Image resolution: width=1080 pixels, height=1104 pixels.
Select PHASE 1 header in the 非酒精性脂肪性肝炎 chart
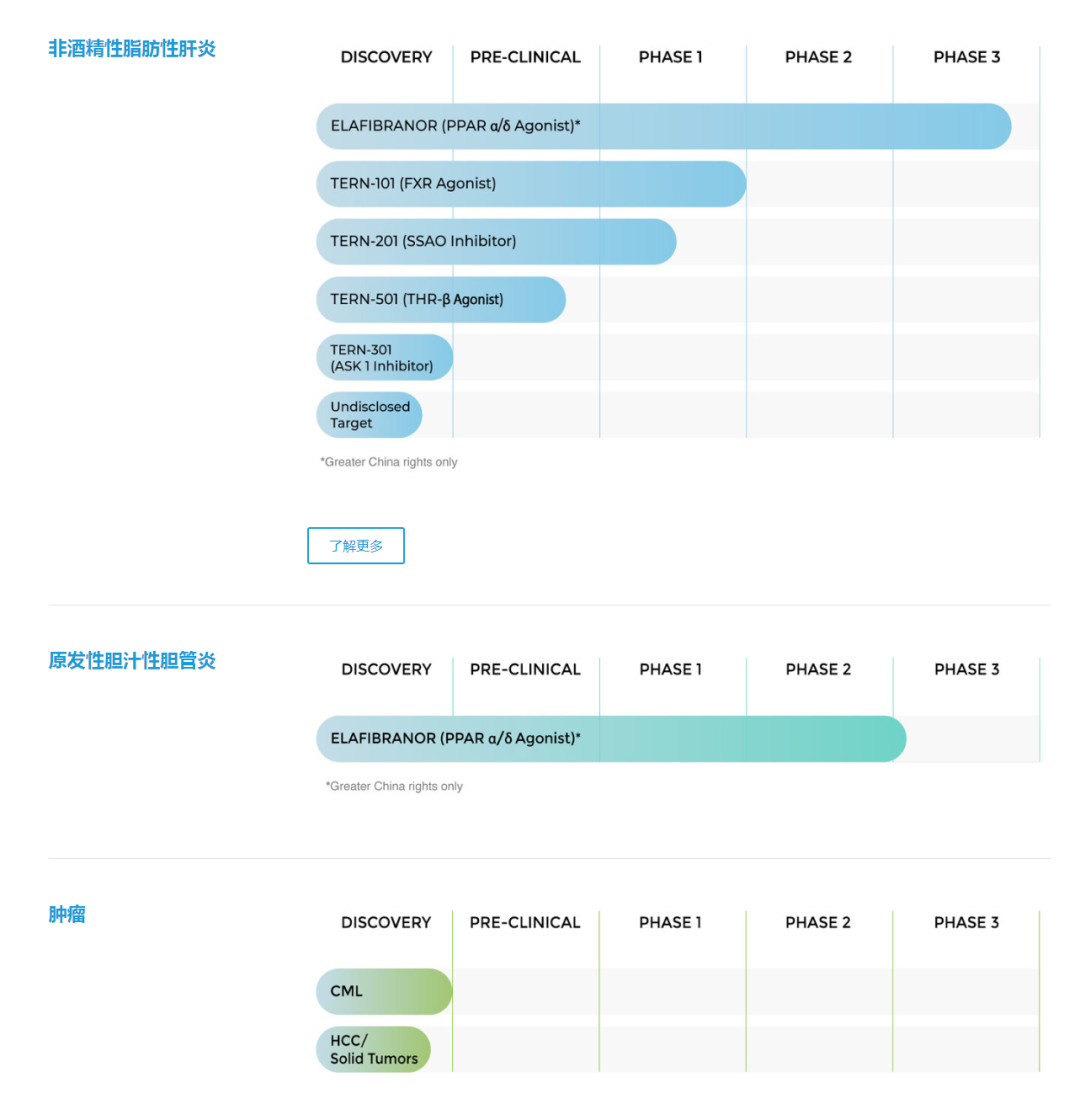[670, 57]
